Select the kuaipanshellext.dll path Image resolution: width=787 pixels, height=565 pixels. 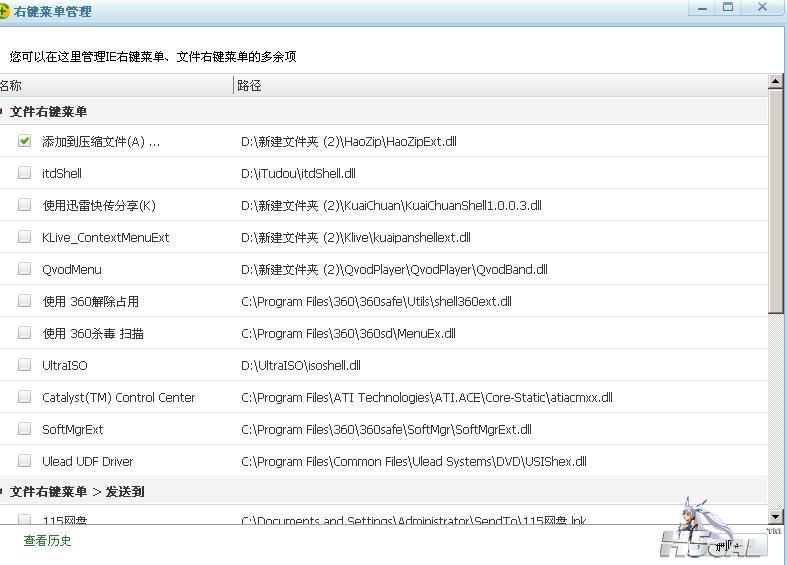click(x=355, y=237)
